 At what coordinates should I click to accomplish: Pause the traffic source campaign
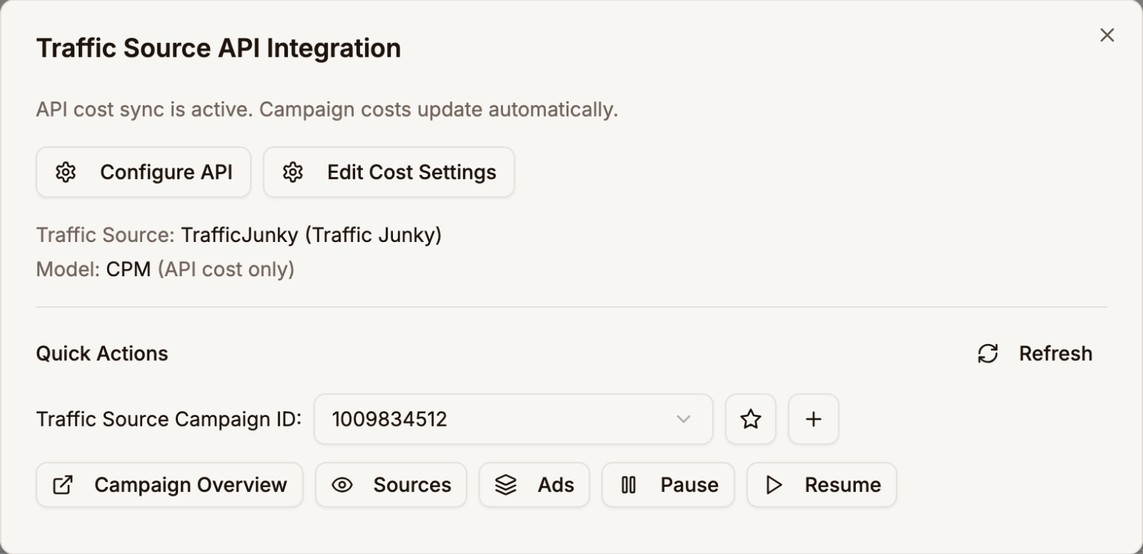pyautogui.click(x=668, y=485)
